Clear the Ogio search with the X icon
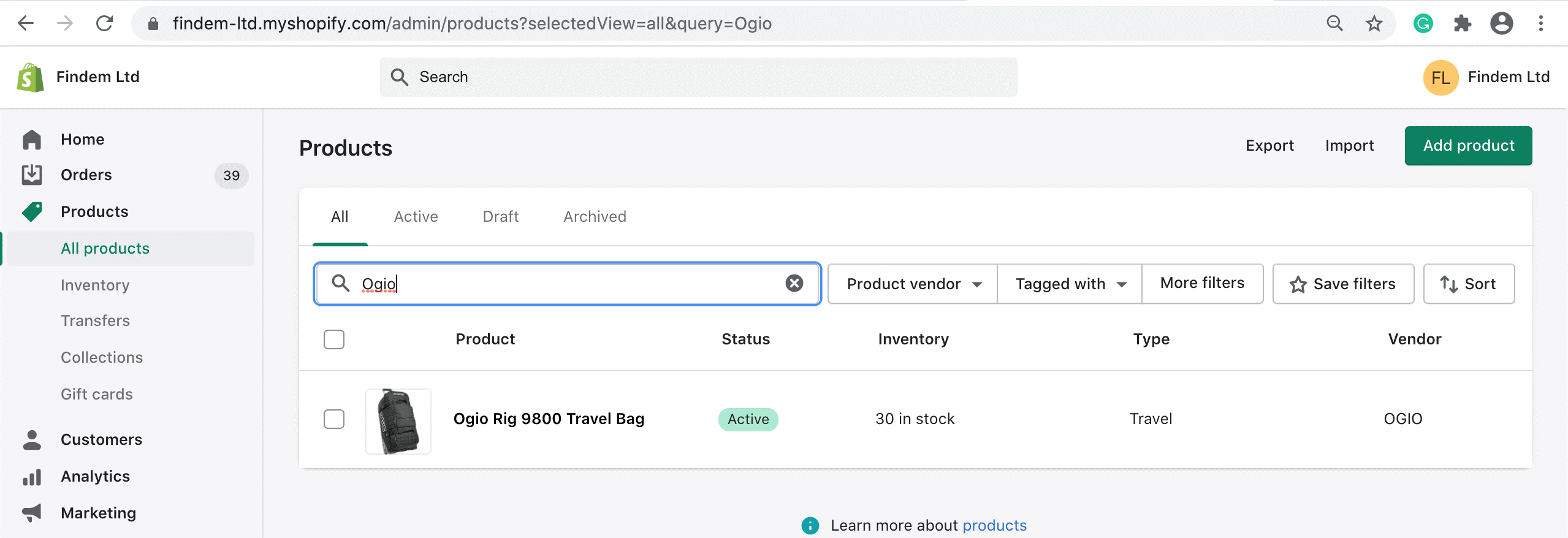Viewport: 1568px width, 538px height. tap(794, 283)
